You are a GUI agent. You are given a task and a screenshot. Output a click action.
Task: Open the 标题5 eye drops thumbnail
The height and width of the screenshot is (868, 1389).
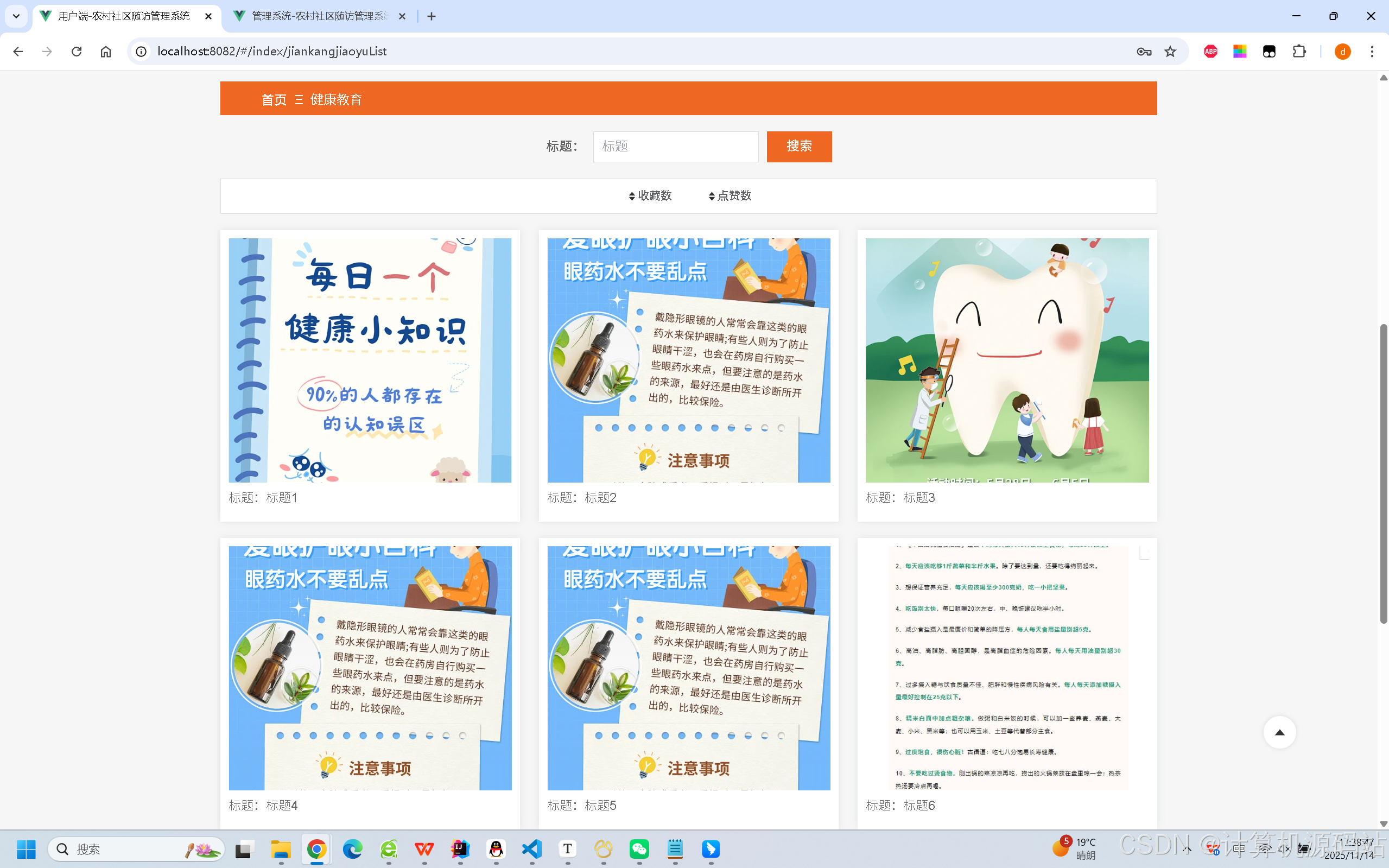click(689, 668)
